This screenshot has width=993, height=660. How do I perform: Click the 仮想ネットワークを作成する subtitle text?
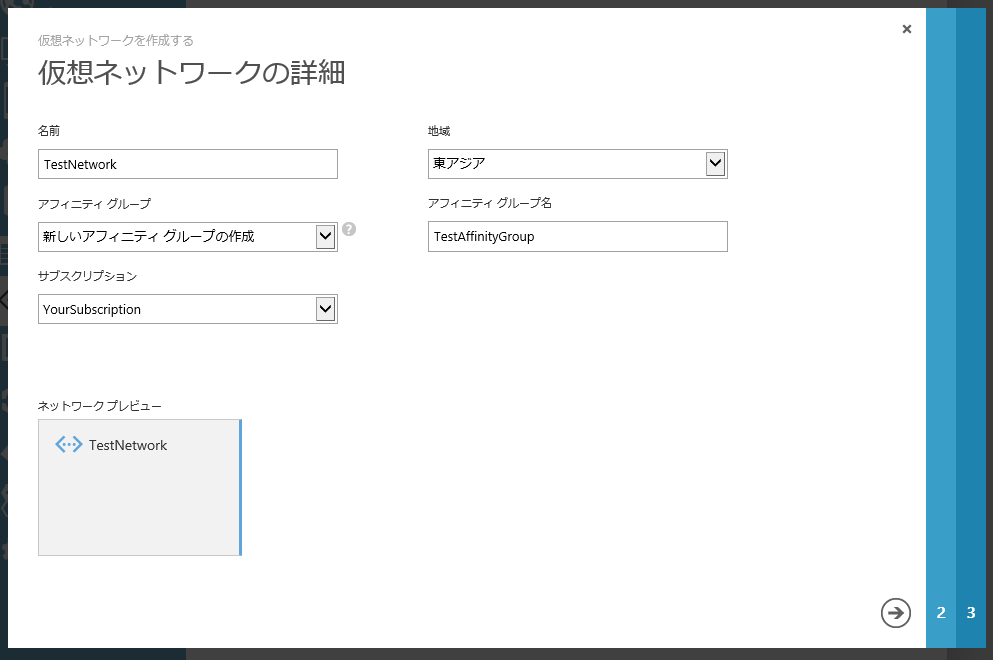(116, 41)
